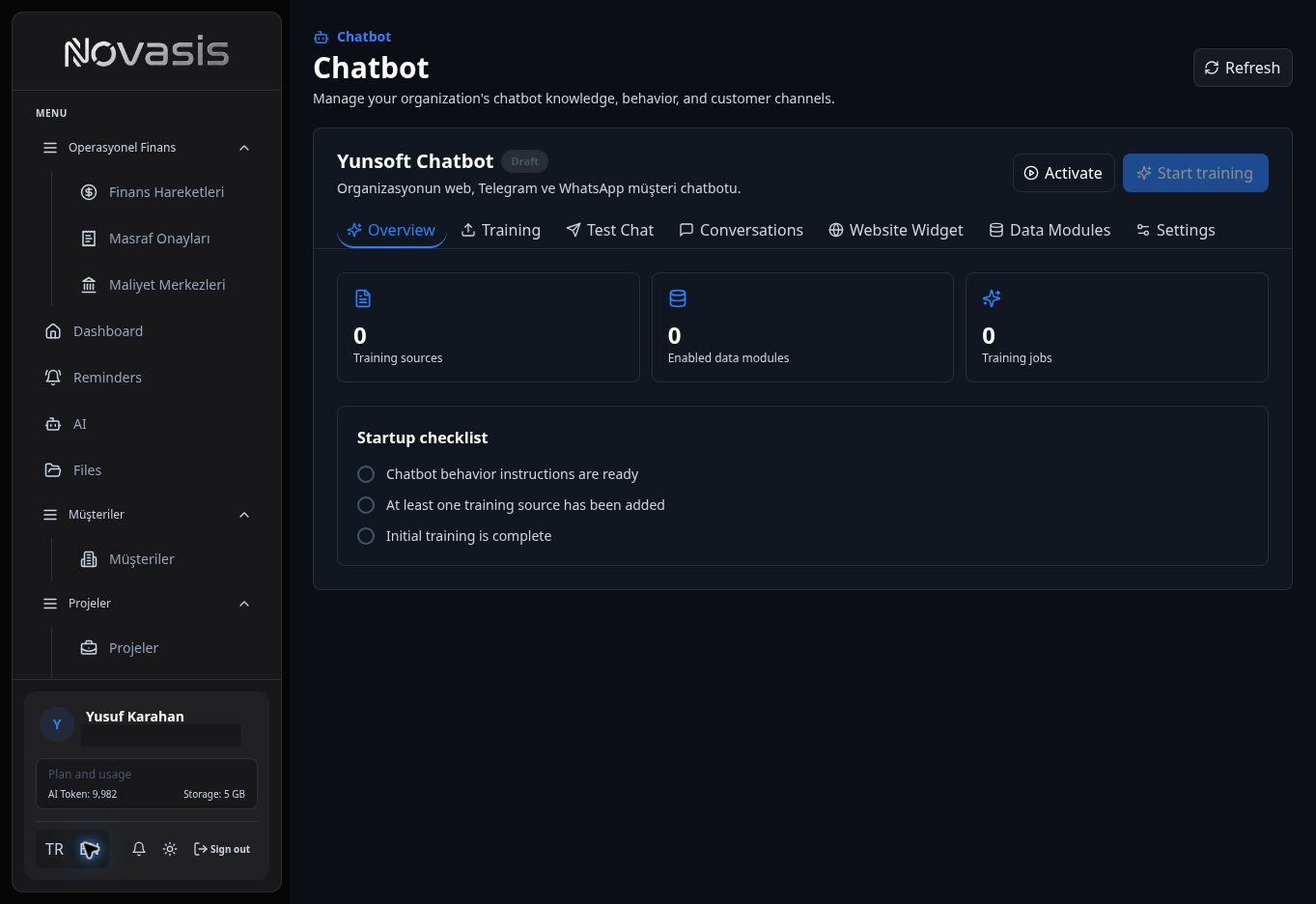Click the 'Initial training is complete' circle
Screen dimensions: 1316x904
(x=366, y=536)
